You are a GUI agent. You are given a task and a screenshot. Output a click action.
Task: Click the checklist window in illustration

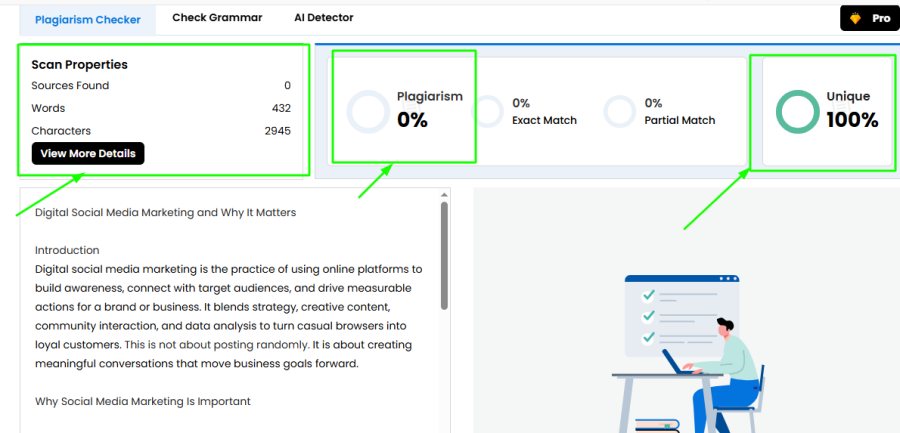point(682,316)
